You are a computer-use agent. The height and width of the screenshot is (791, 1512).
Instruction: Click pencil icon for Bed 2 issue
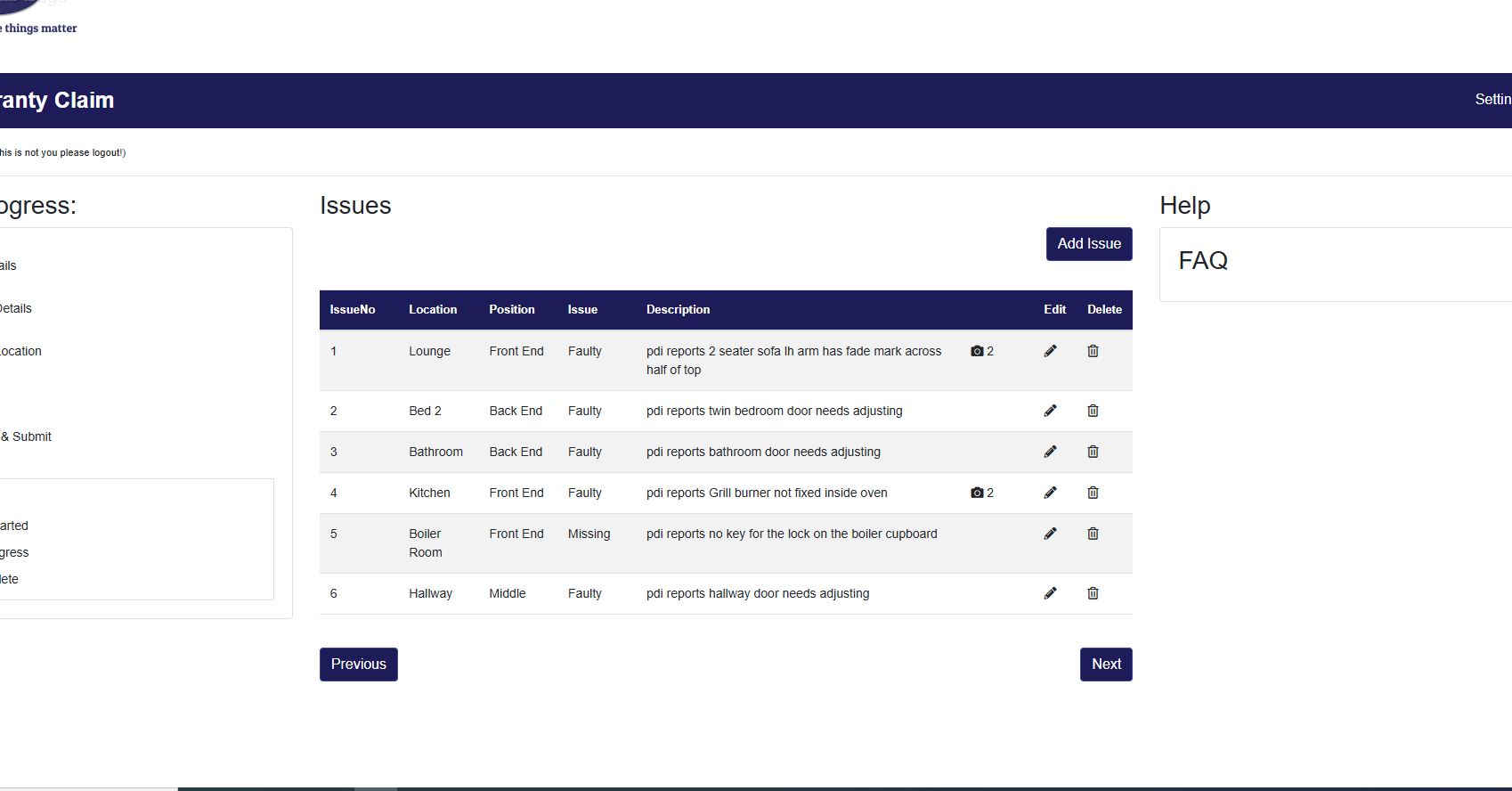coord(1050,411)
